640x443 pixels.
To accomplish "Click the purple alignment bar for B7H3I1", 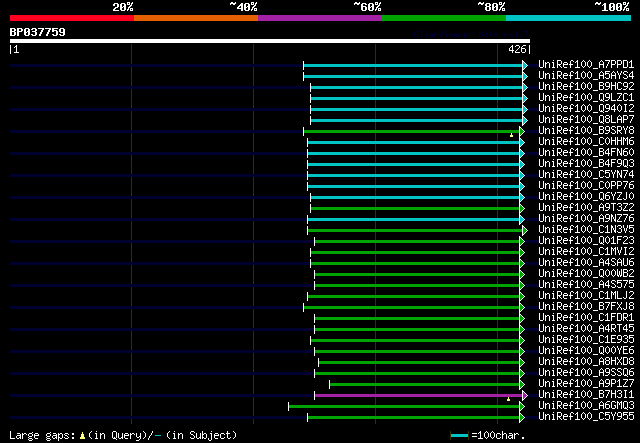I will [419, 395].
